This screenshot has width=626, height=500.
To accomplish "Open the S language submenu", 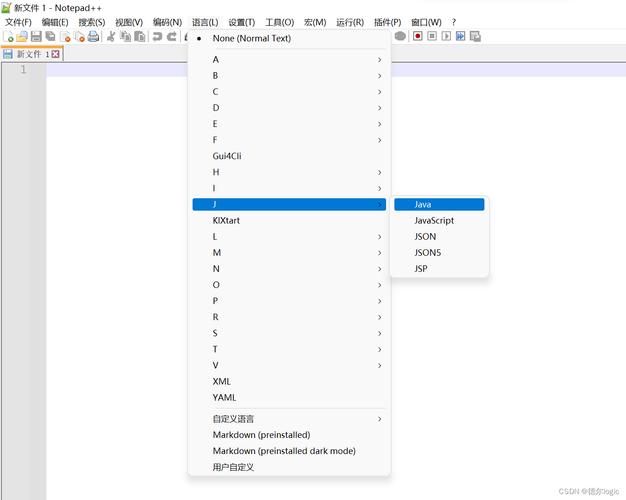I will click(x=289, y=333).
